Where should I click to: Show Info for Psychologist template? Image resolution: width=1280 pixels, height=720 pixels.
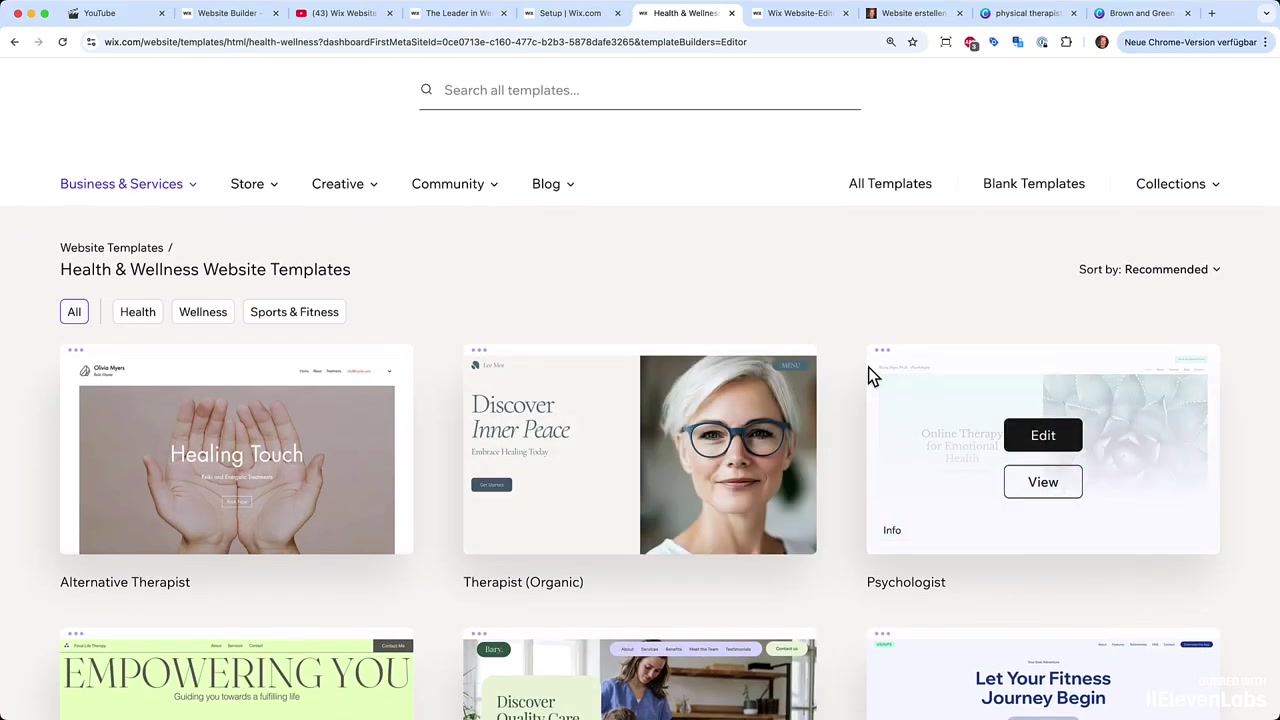pos(892,530)
